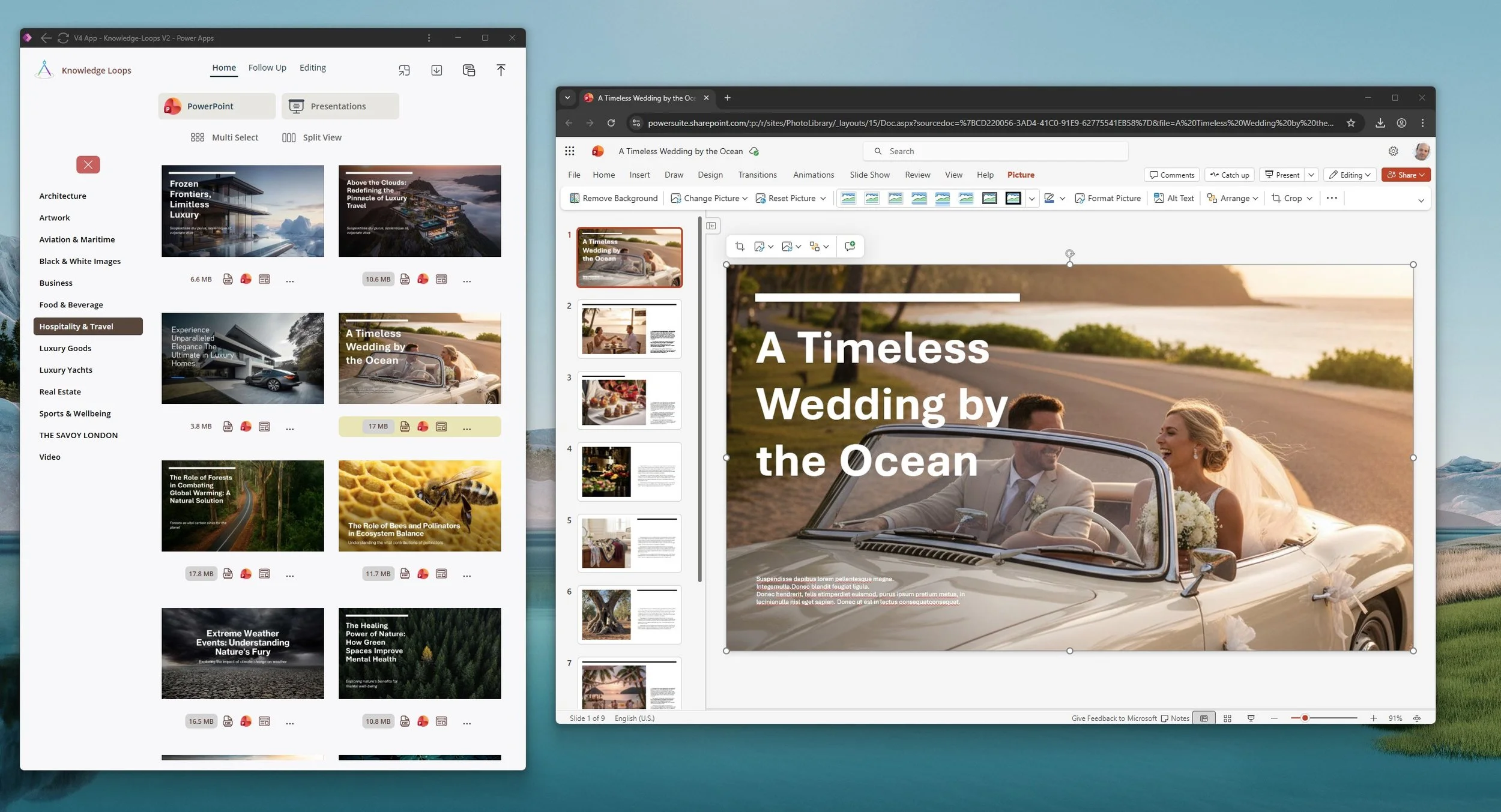Toggle Split View layout
The height and width of the screenshot is (812, 1501).
click(312, 137)
